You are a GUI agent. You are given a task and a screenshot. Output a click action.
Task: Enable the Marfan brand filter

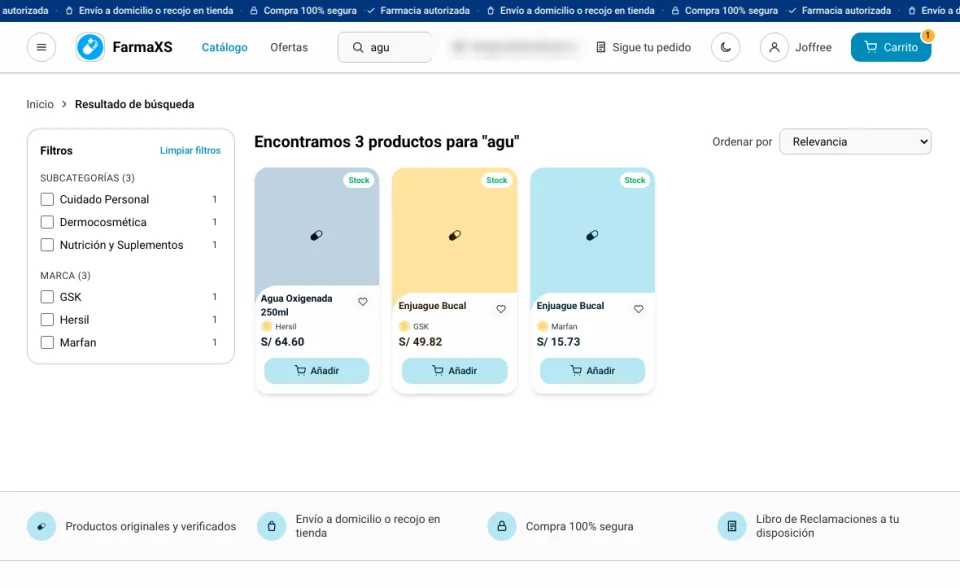[x=47, y=342]
